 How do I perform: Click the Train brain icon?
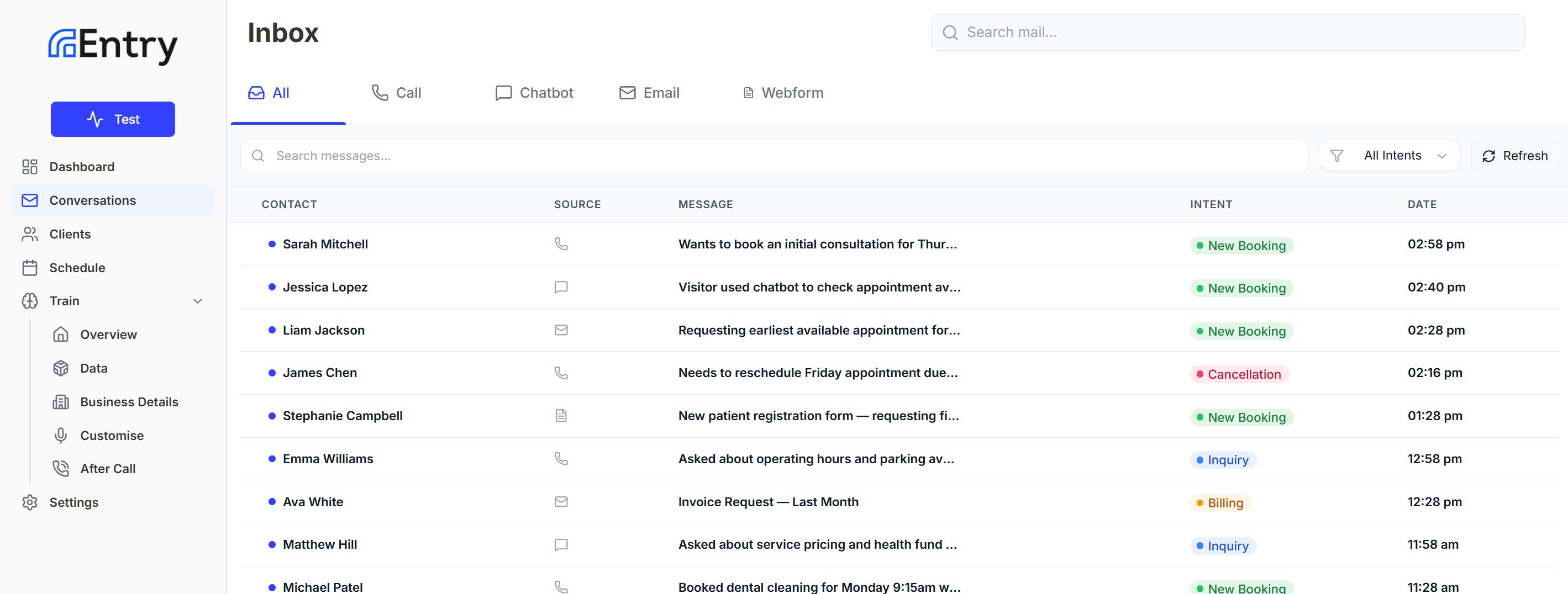[29, 301]
